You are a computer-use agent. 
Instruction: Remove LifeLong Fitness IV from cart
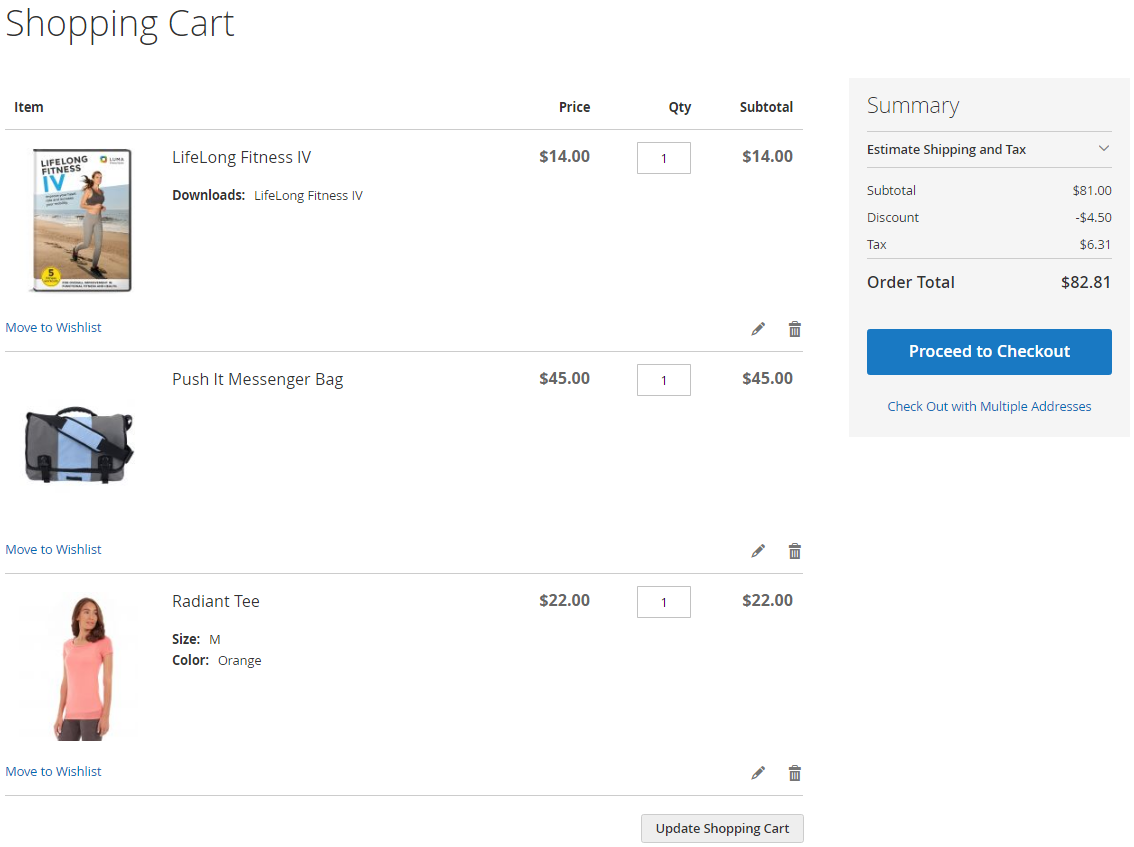(x=795, y=329)
